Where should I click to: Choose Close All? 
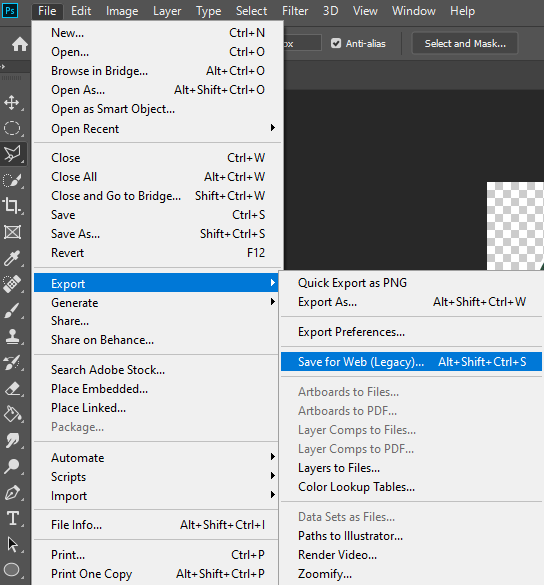(x=157, y=177)
